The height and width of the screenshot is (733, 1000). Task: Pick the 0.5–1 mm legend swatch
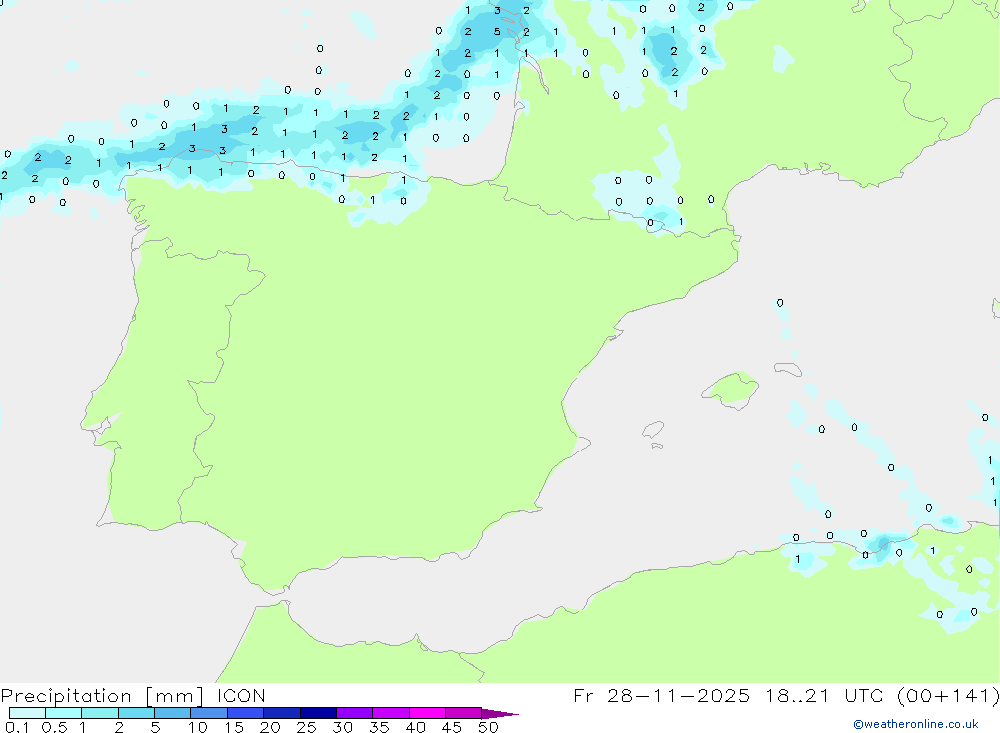63,713
